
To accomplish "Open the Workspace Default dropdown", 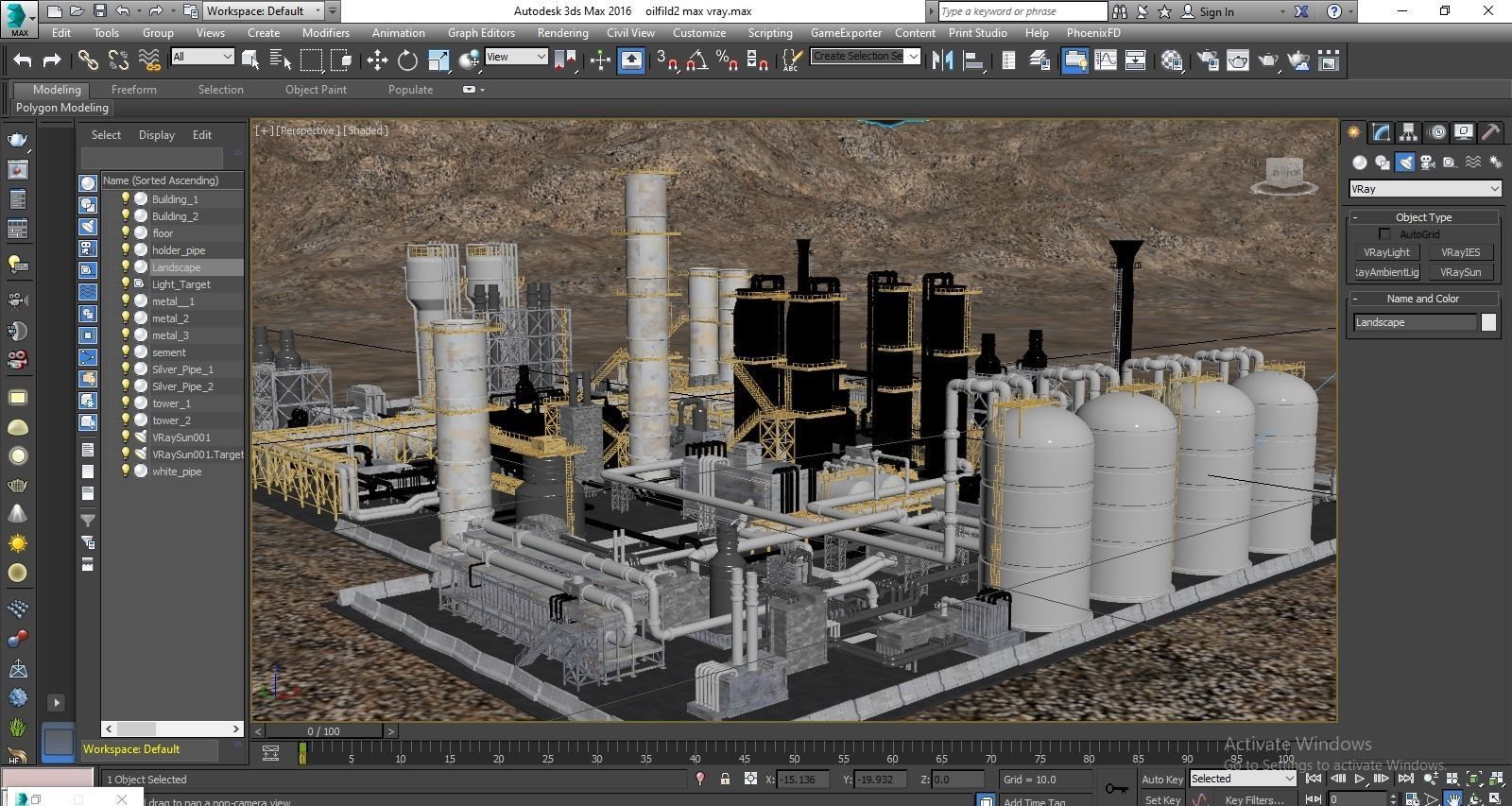I will pyautogui.click(x=264, y=11).
